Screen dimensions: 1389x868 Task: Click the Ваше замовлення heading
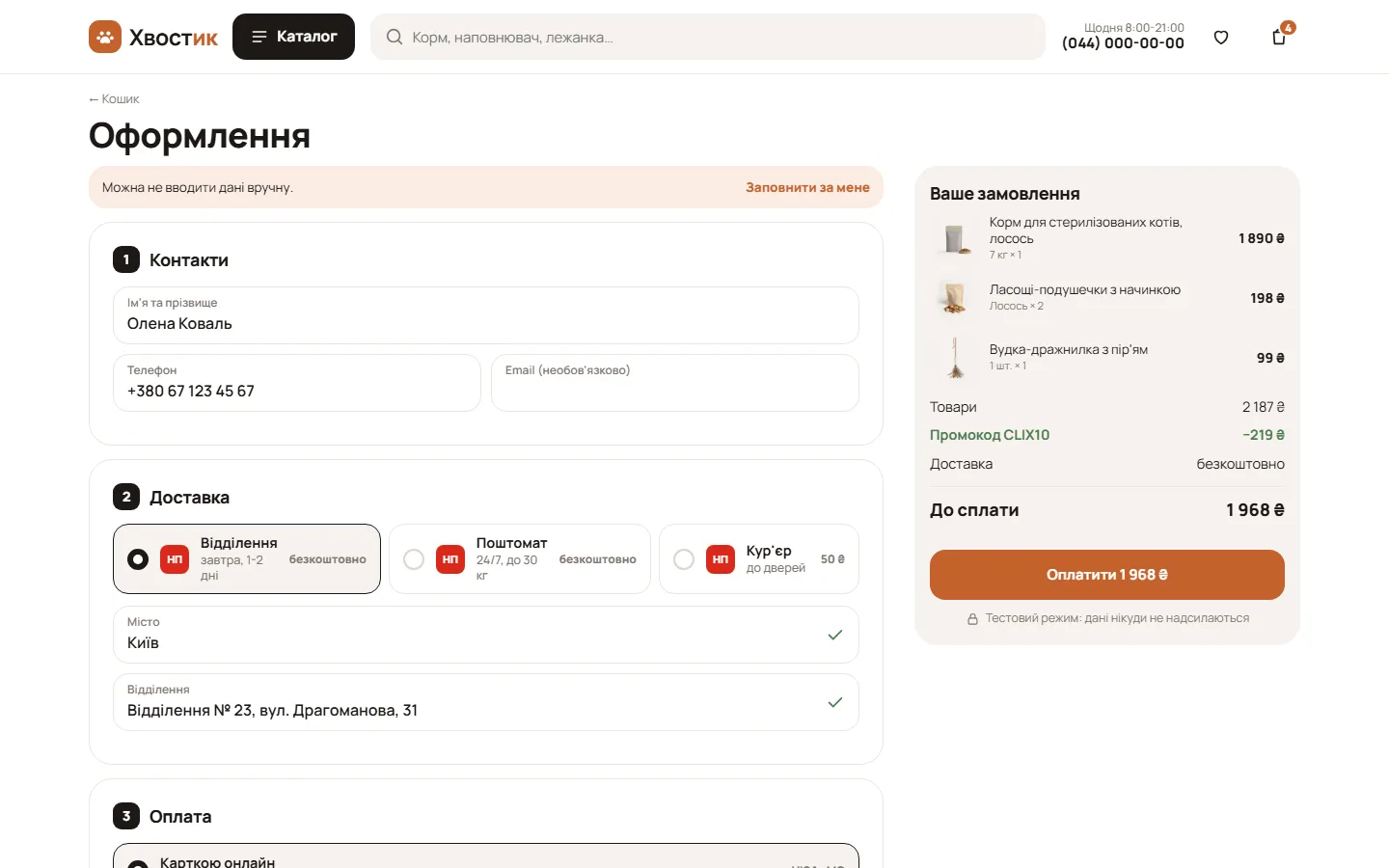[x=1005, y=194]
